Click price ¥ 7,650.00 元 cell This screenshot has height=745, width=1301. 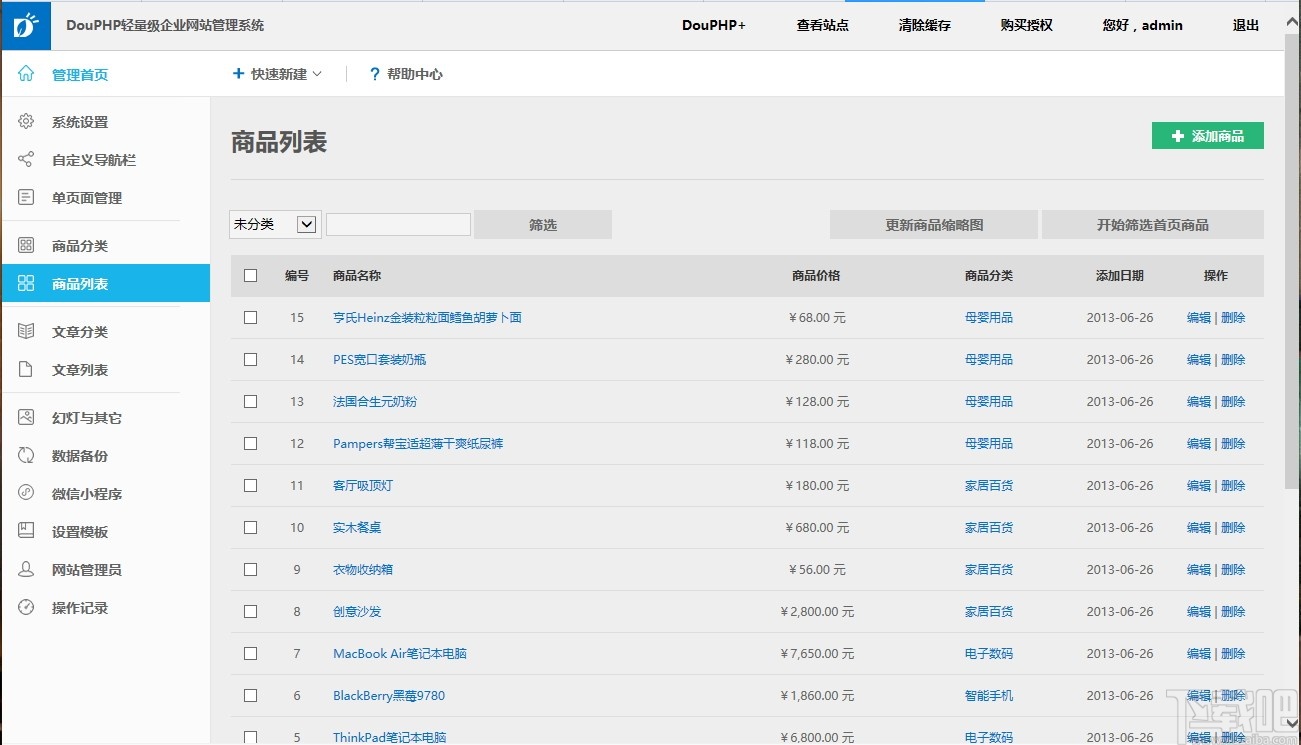817,654
